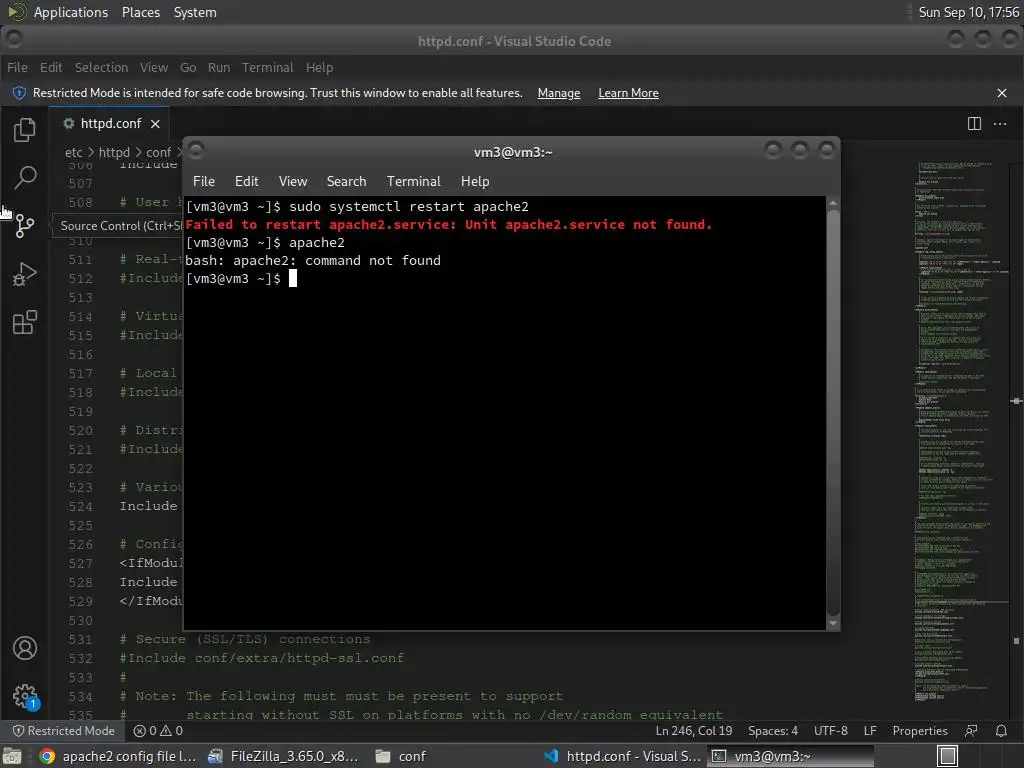Click Manage link in the trust banner
Viewport: 1024px width, 768px height.
point(558,93)
